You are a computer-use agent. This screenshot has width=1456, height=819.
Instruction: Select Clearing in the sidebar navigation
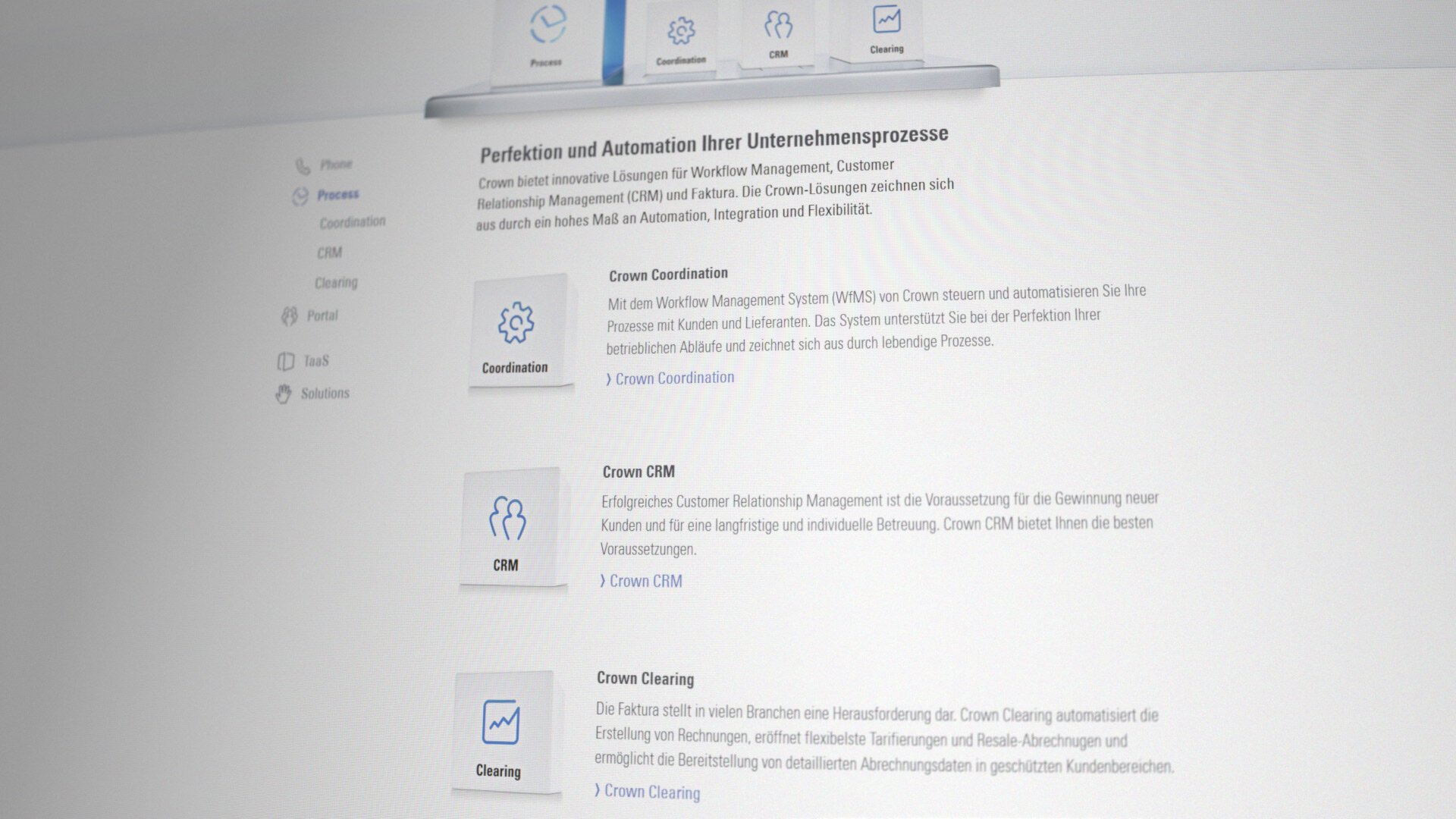[x=335, y=282]
